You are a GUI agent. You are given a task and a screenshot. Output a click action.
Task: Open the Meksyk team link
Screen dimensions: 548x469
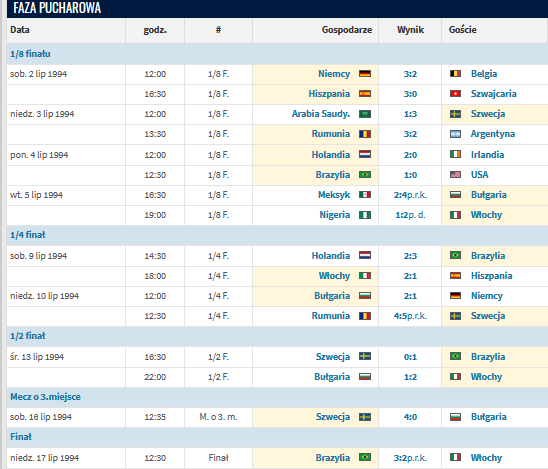[x=334, y=195]
